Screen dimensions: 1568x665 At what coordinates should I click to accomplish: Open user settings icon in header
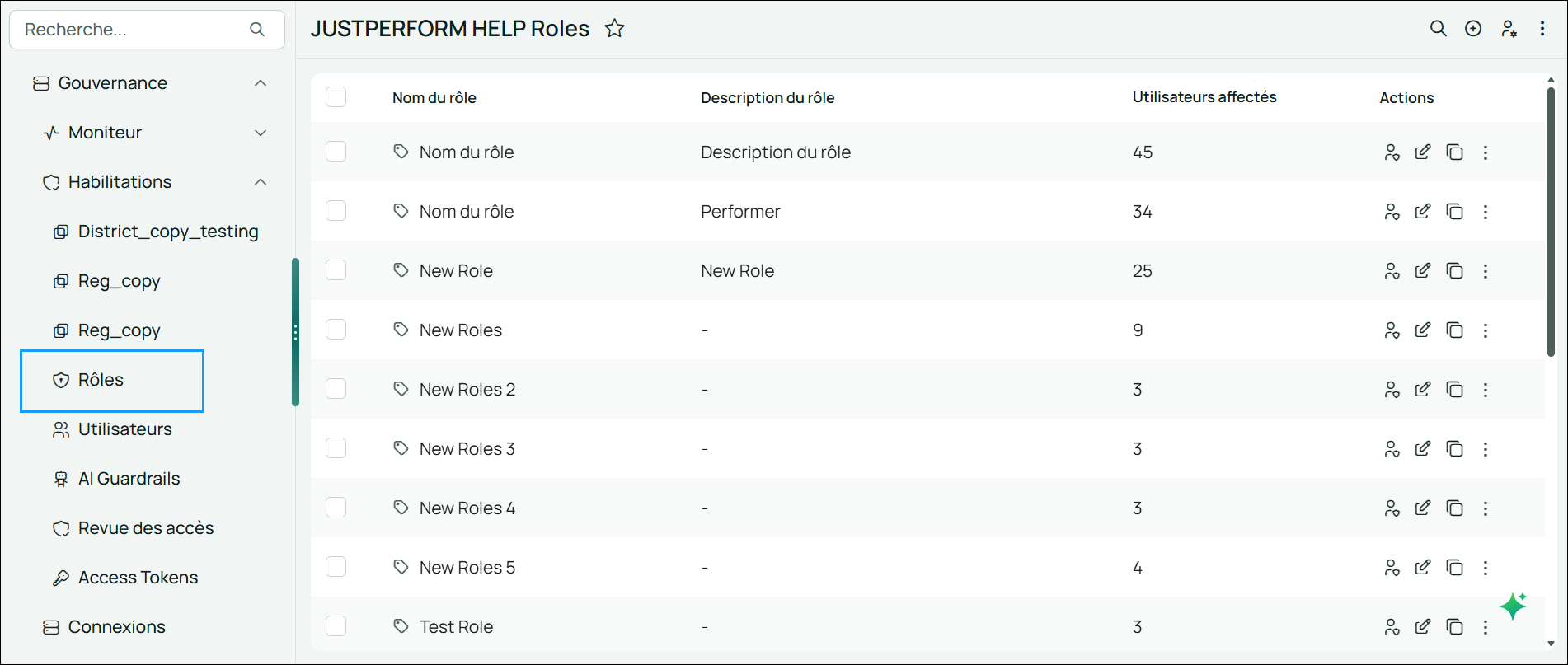coord(1509,29)
